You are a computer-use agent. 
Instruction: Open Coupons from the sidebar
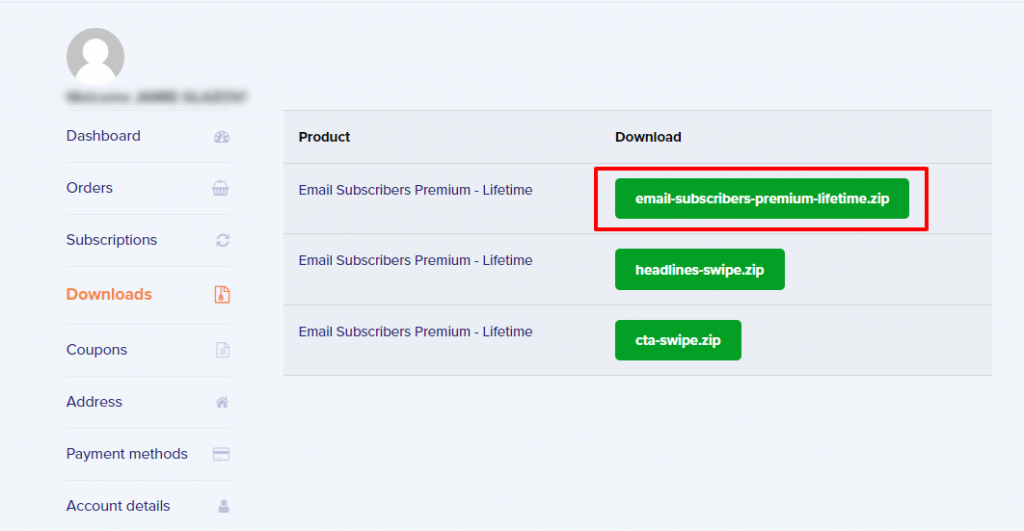pyautogui.click(x=97, y=350)
